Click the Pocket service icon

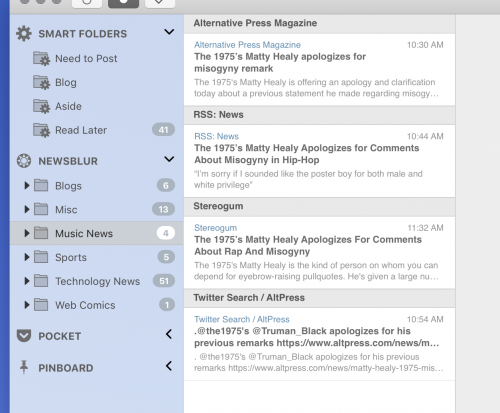pyautogui.click(x=24, y=336)
